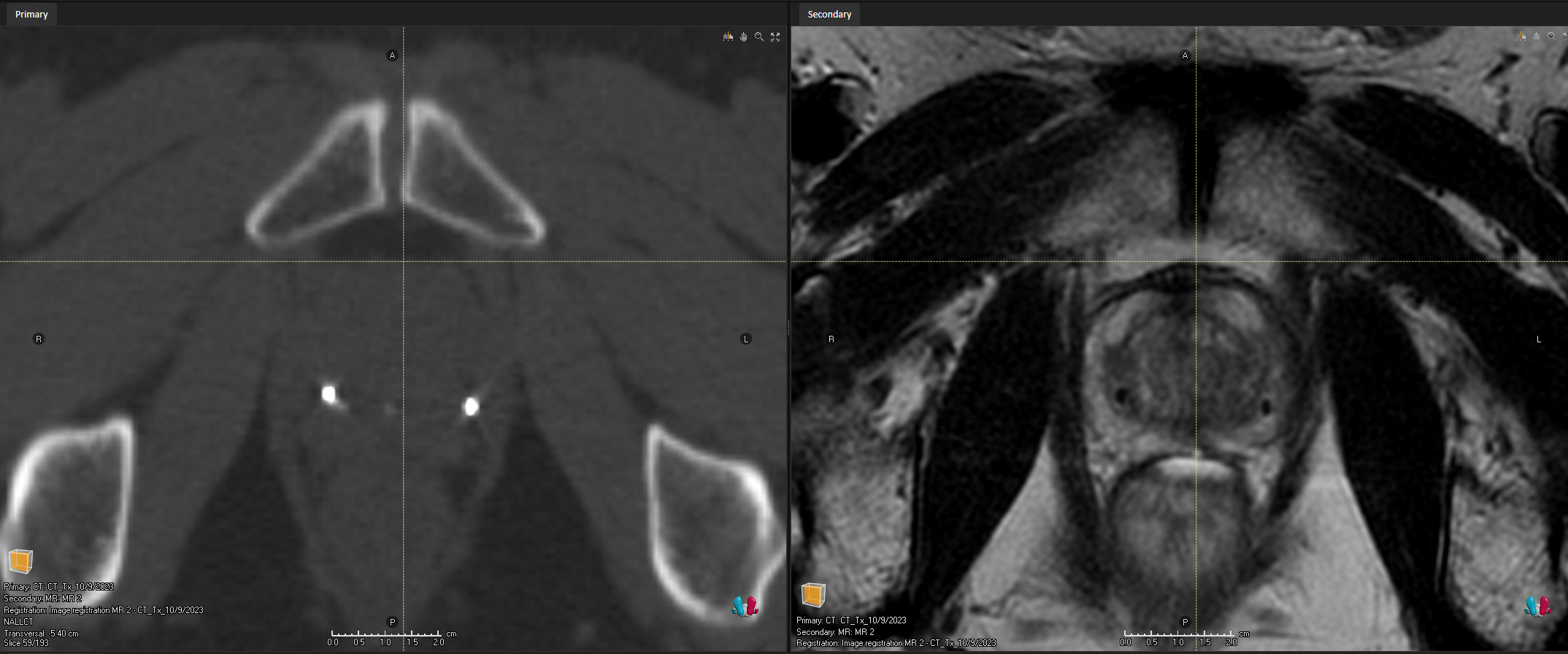Maximize the Primary view with expand arrows

775,36
